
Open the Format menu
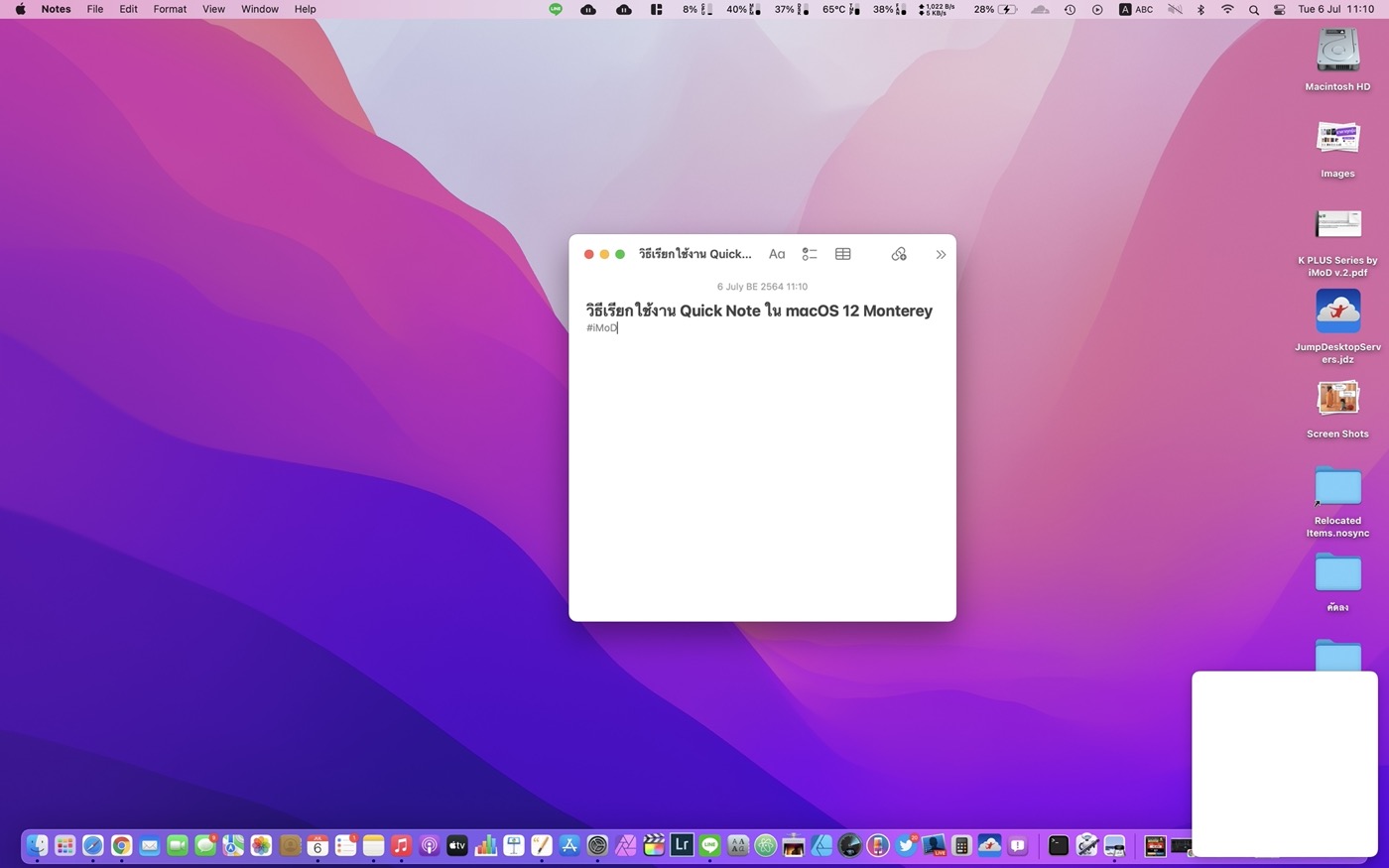(170, 9)
